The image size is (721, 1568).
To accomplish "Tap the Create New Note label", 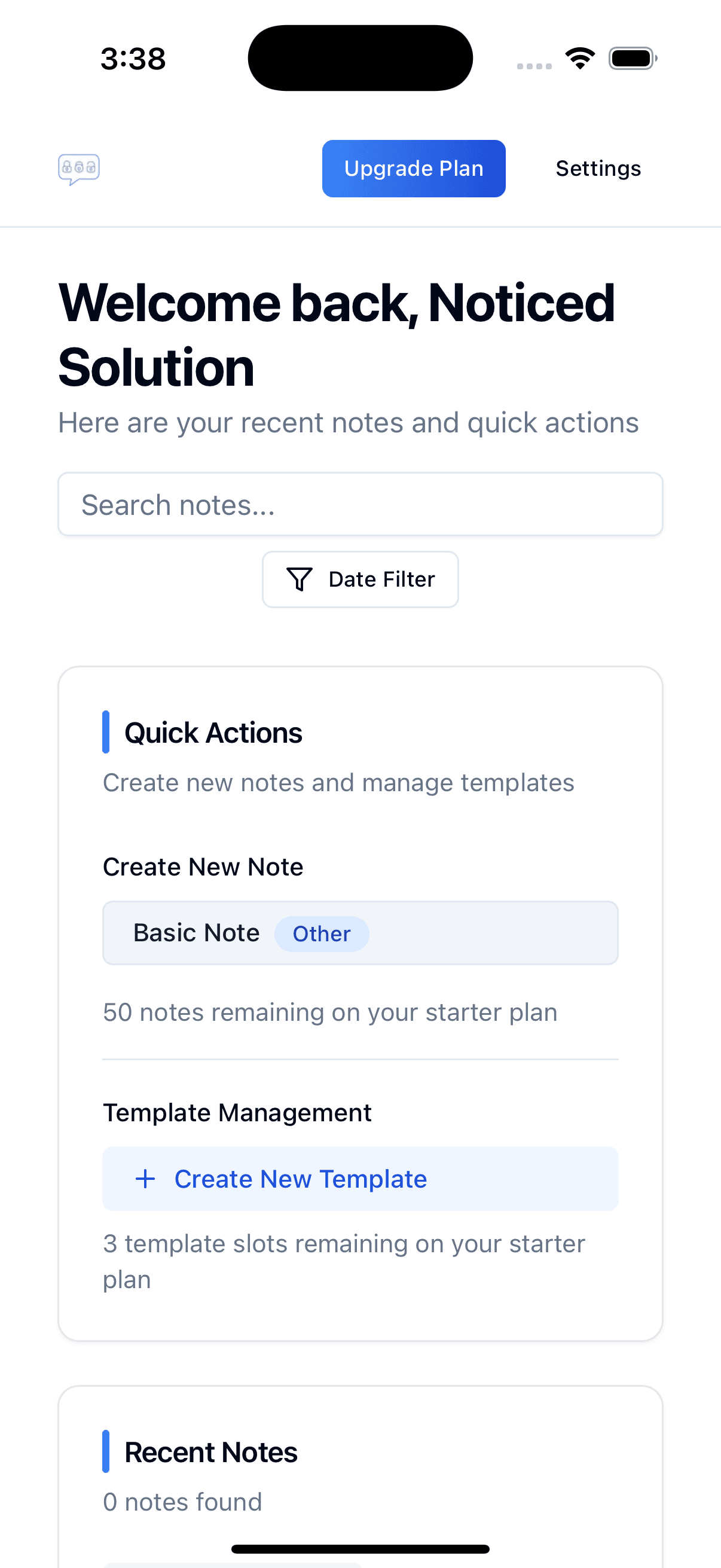I will [203, 867].
